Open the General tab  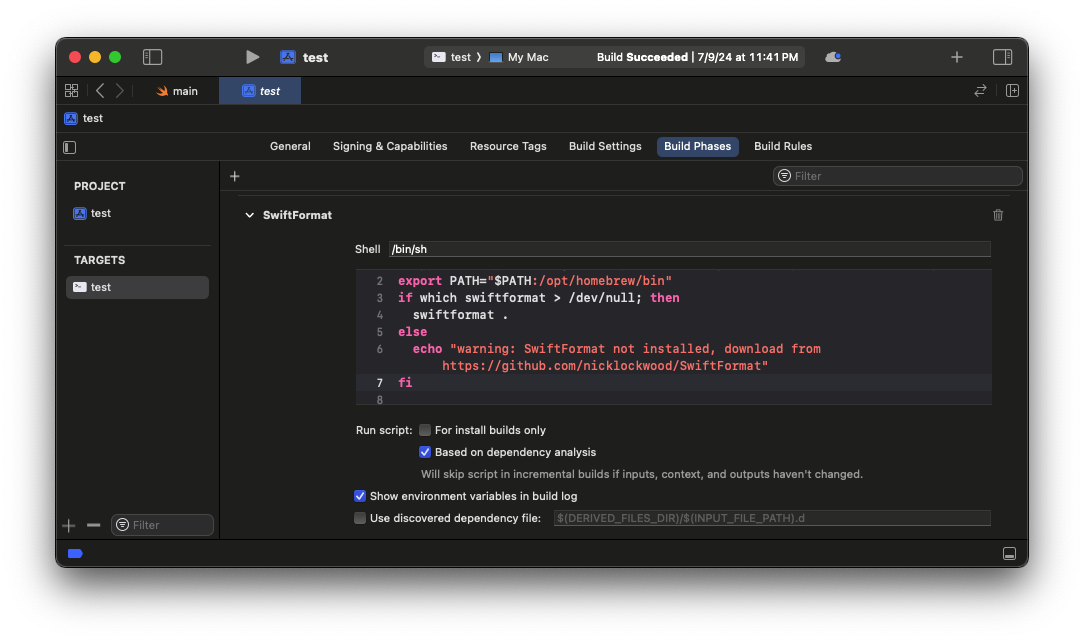point(290,147)
